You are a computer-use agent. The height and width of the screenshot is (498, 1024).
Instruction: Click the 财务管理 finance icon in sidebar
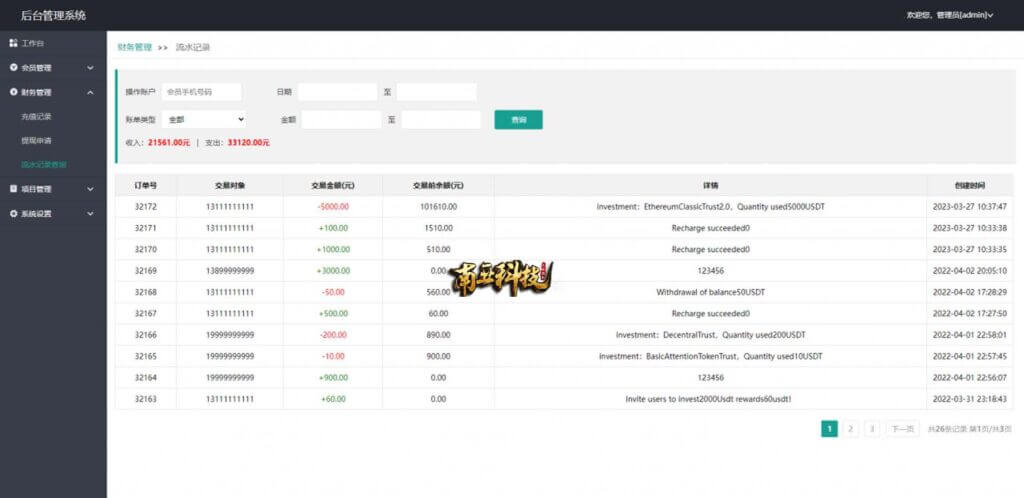(13, 92)
